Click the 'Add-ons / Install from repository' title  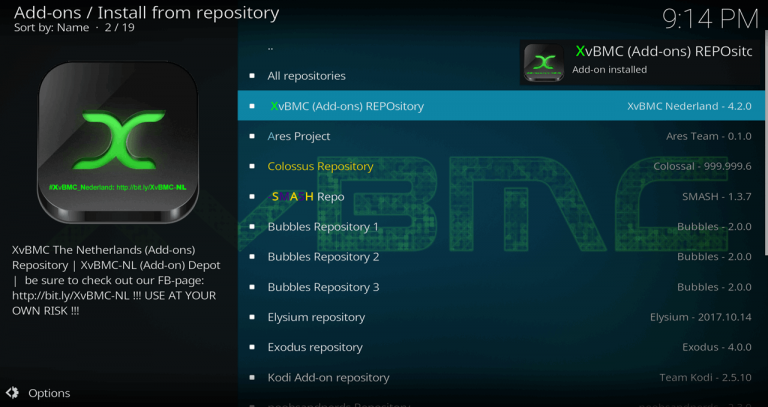coord(146,12)
